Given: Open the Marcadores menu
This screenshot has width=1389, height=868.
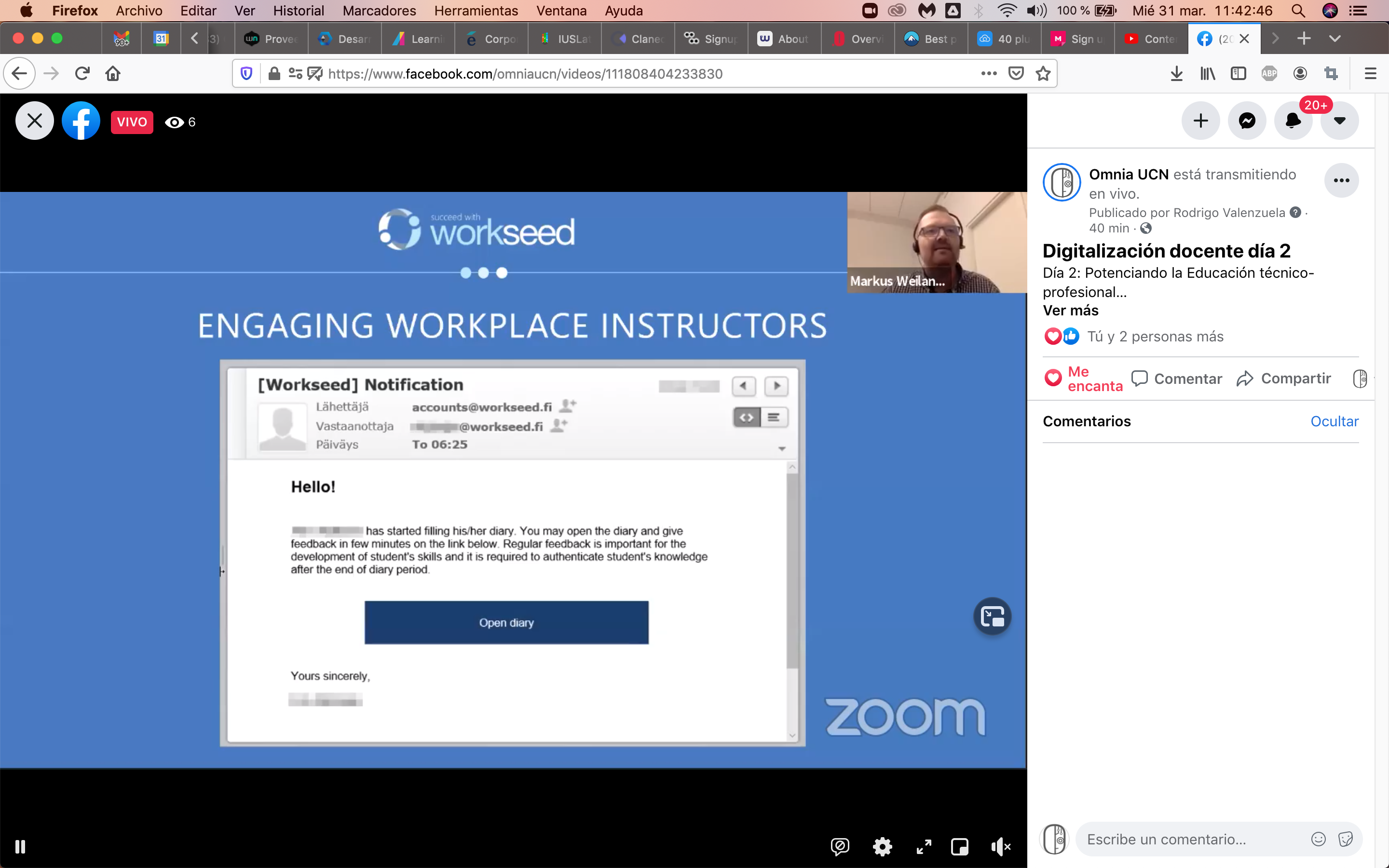Looking at the screenshot, I should click(x=379, y=10).
